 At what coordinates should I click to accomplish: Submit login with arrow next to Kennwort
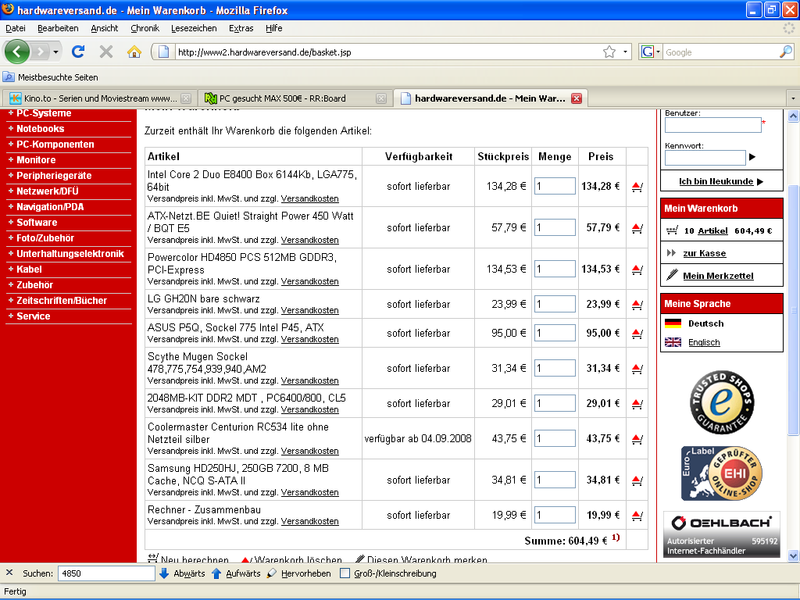click(752, 157)
